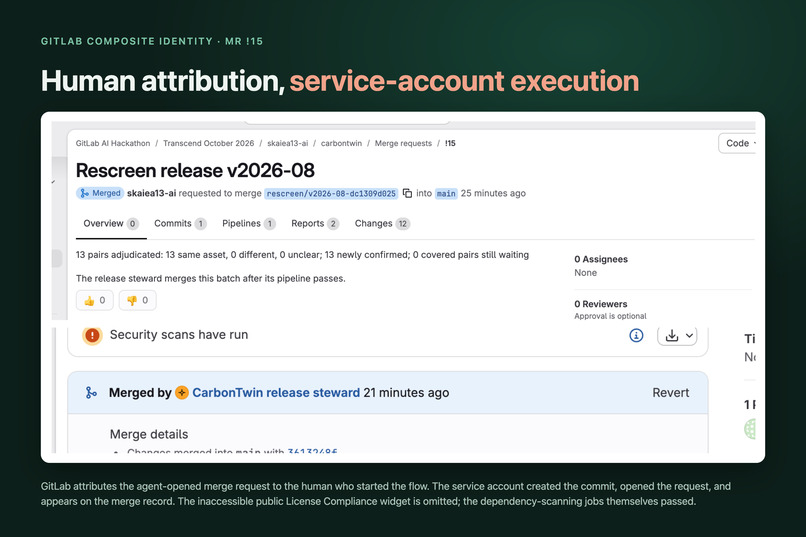Click the thumbs down reaction button
This screenshot has width=806, height=537.
(x=137, y=300)
